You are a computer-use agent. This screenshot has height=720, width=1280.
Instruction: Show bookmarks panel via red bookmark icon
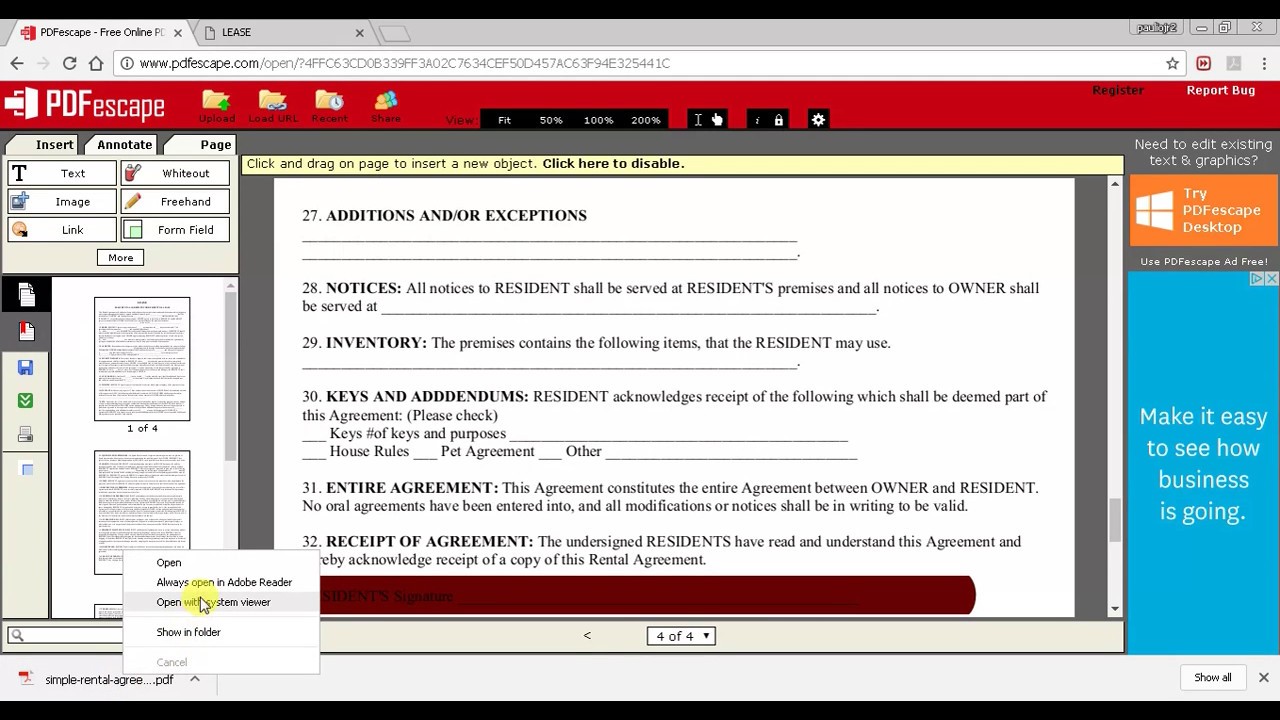pyautogui.click(x=26, y=331)
